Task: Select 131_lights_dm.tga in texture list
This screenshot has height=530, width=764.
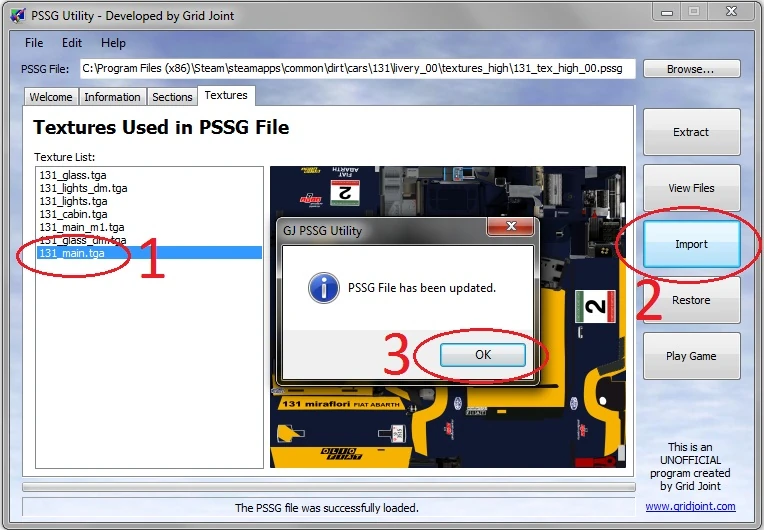Action: coord(149,188)
